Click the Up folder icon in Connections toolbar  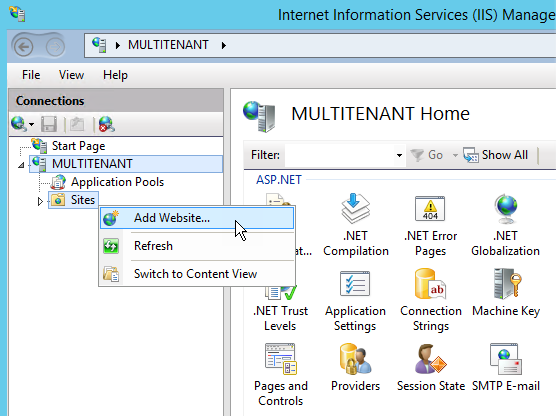coord(77,124)
